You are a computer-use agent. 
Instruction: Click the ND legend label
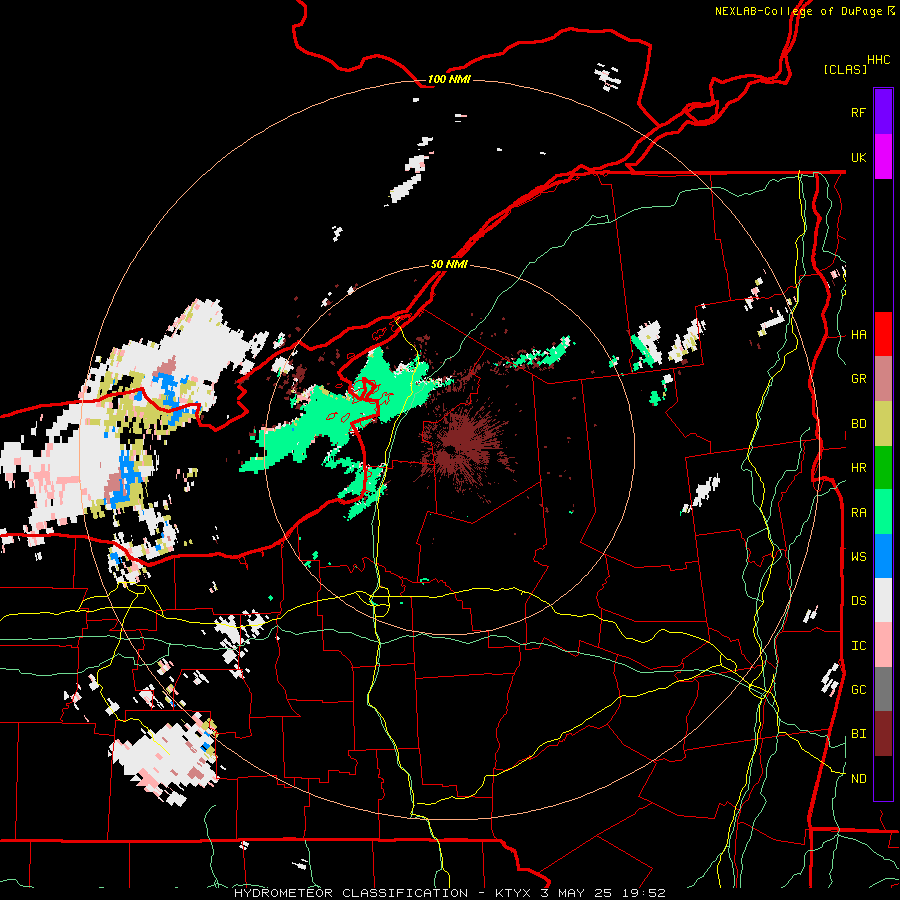coord(858,779)
